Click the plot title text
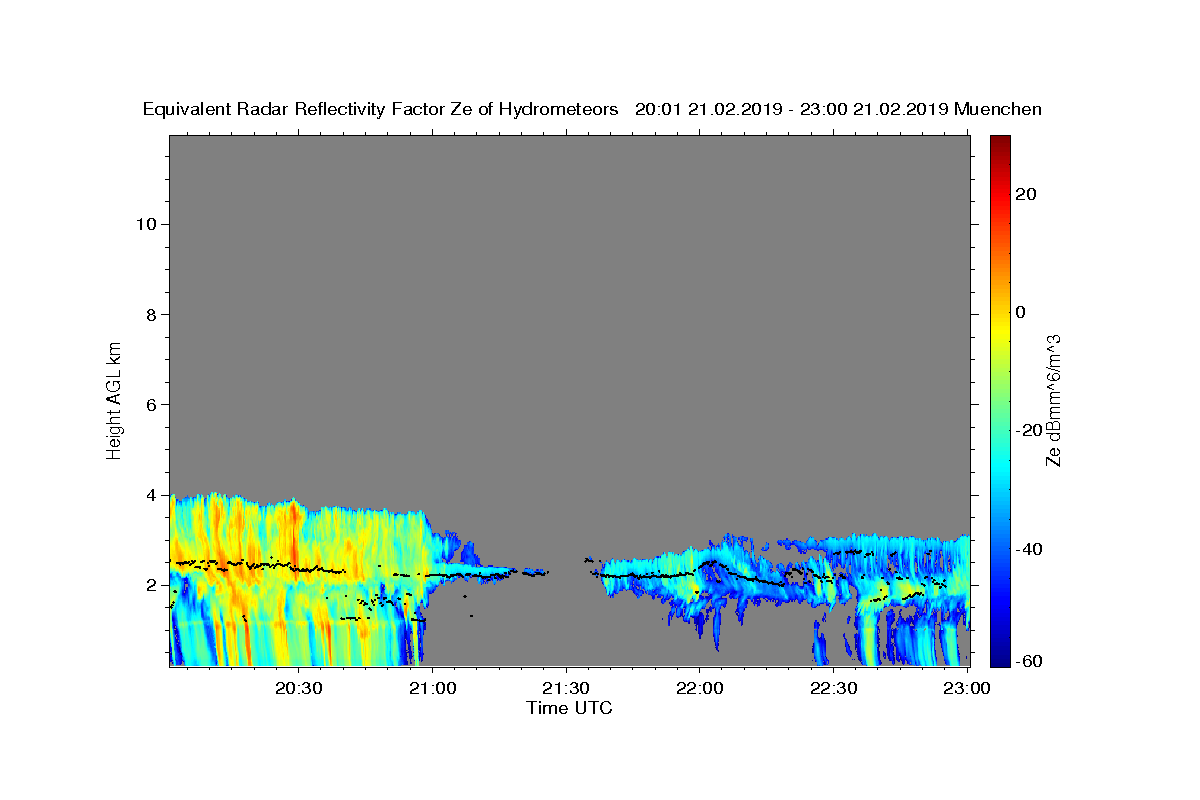Viewport: 1200px width, 800px height. (x=592, y=109)
